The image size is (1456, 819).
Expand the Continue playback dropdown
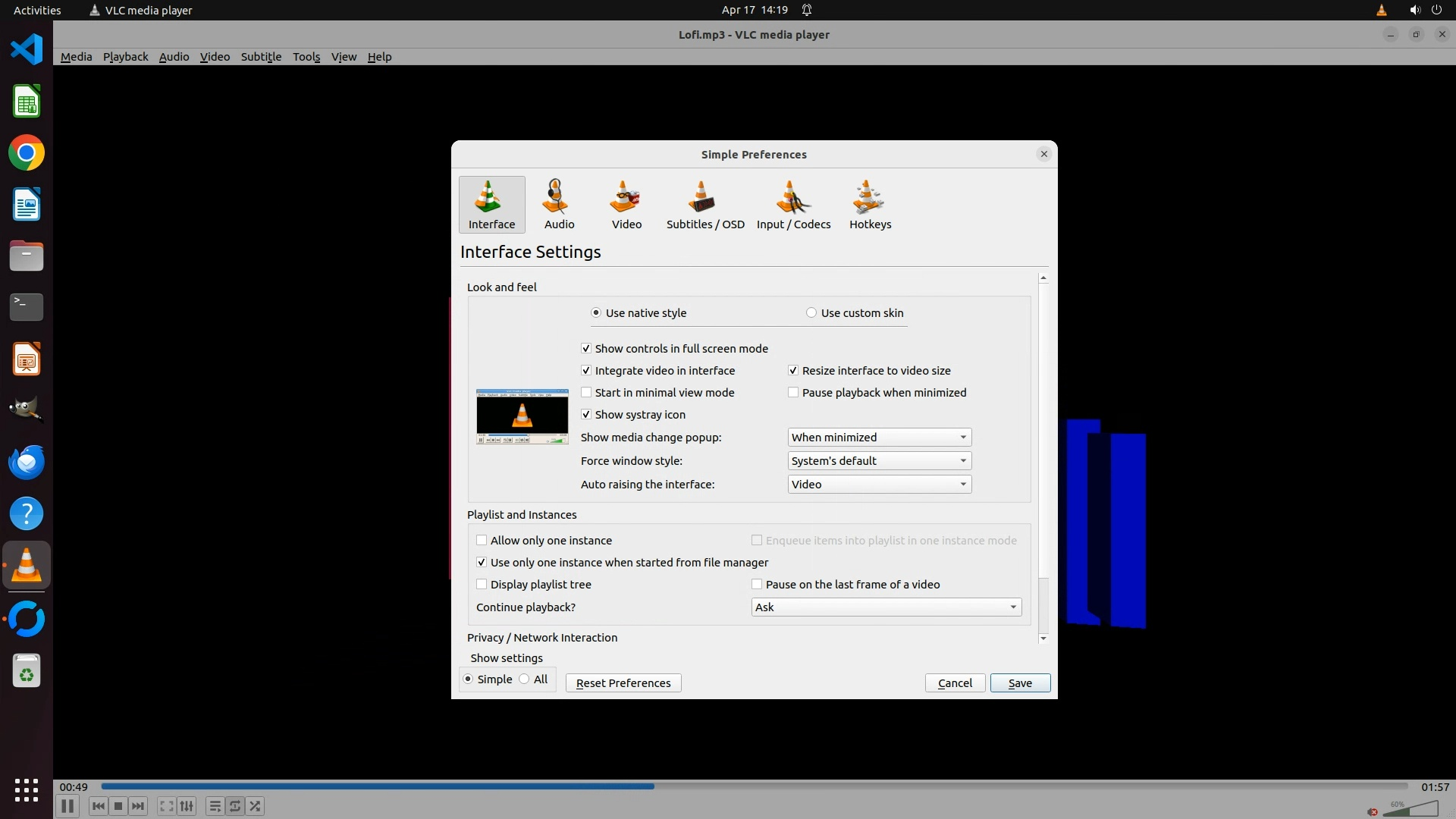coord(886,607)
